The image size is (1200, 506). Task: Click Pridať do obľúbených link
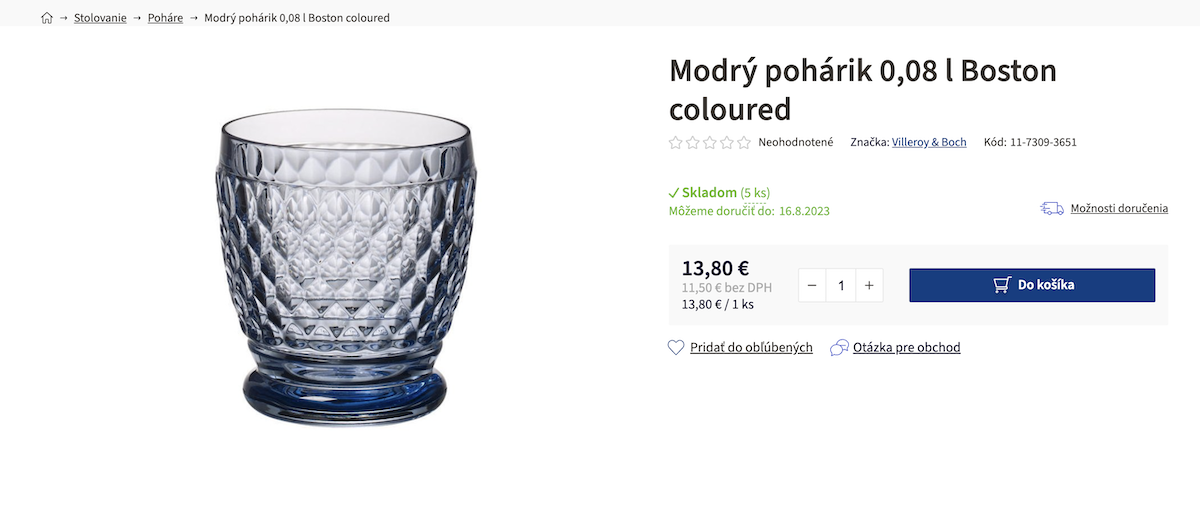pyautogui.click(x=751, y=347)
